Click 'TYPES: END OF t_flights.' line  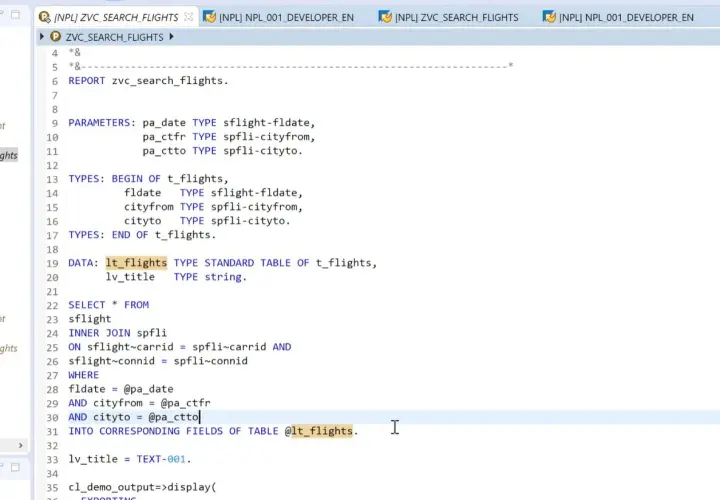coord(142,235)
